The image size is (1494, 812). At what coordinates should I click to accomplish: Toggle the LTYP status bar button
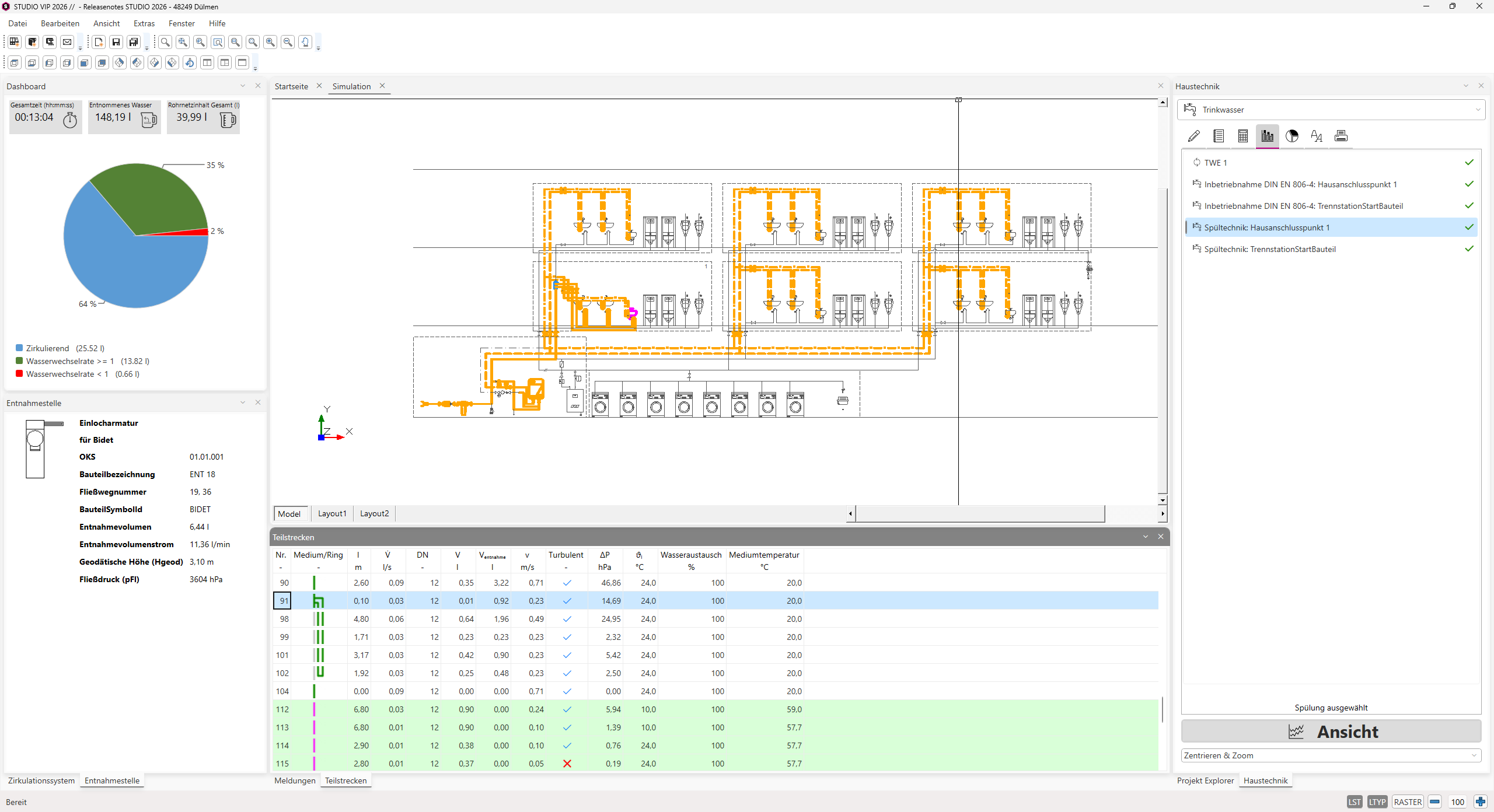(x=1377, y=802)
